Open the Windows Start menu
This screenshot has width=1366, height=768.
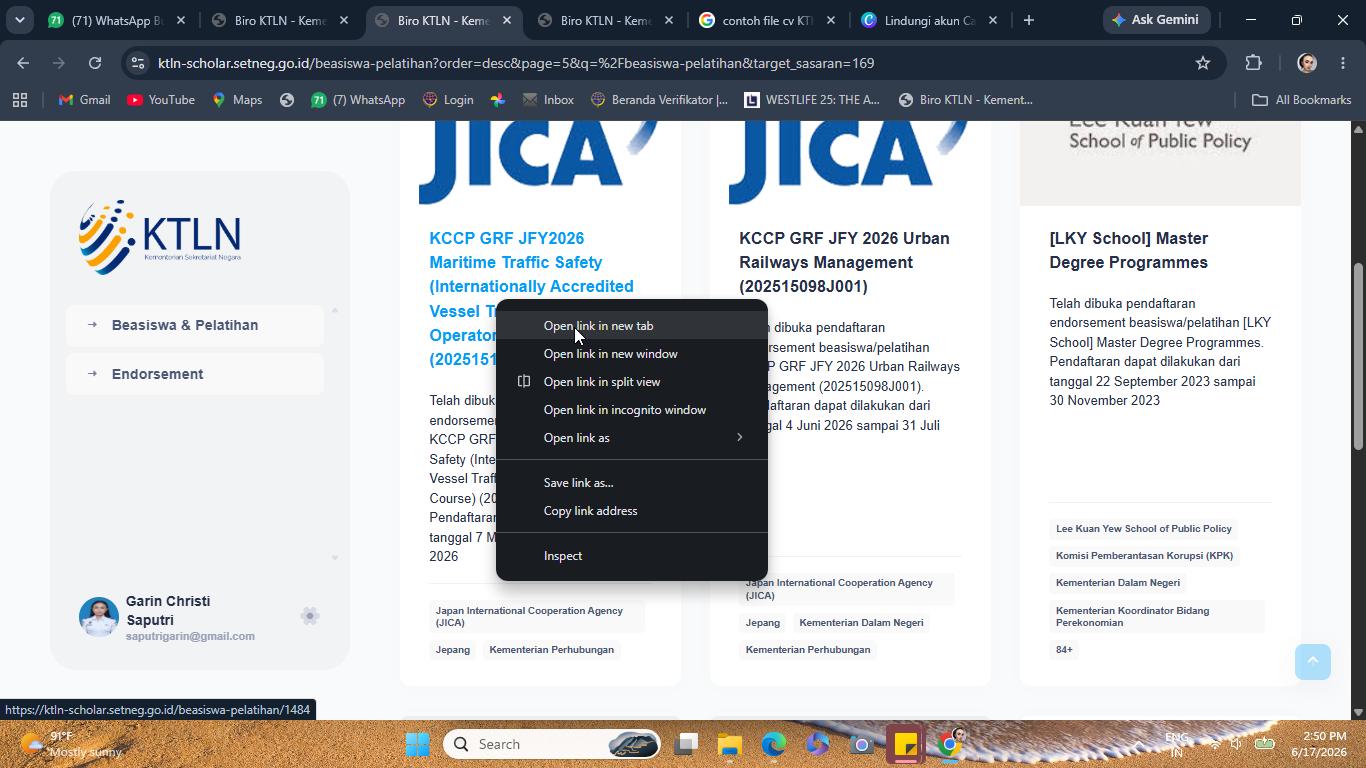[417, 744]
